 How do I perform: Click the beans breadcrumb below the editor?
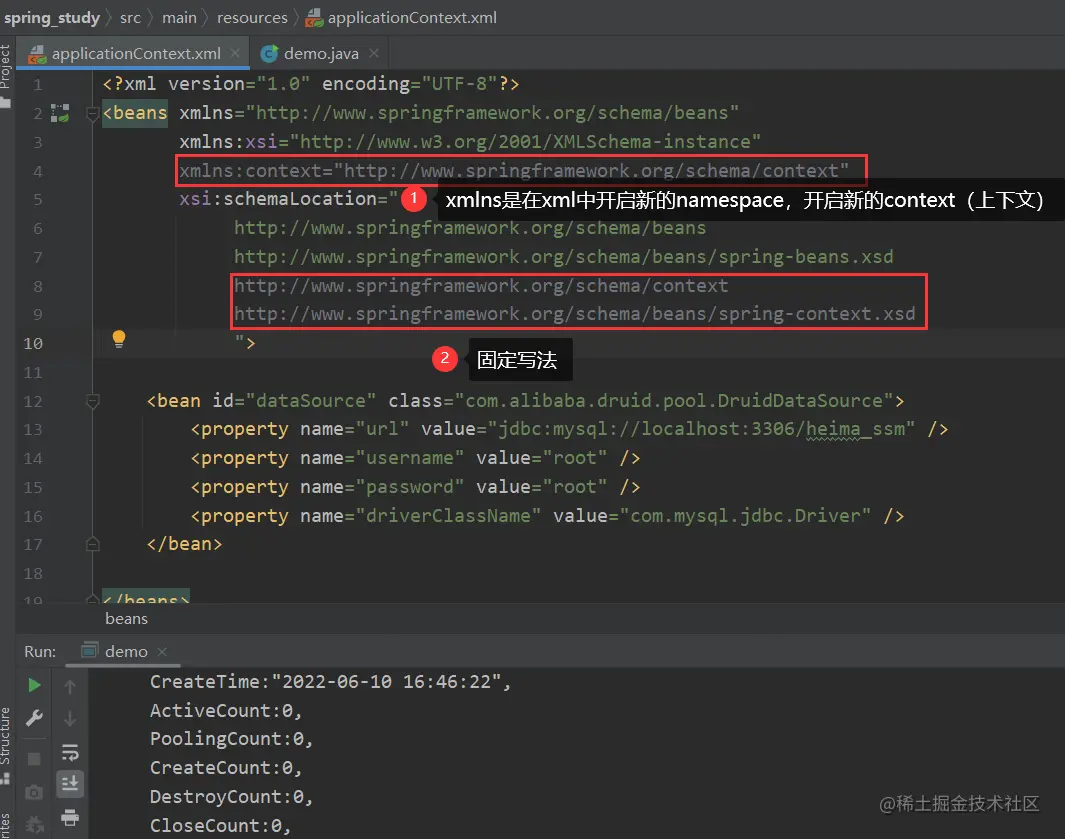pos(126,619)
